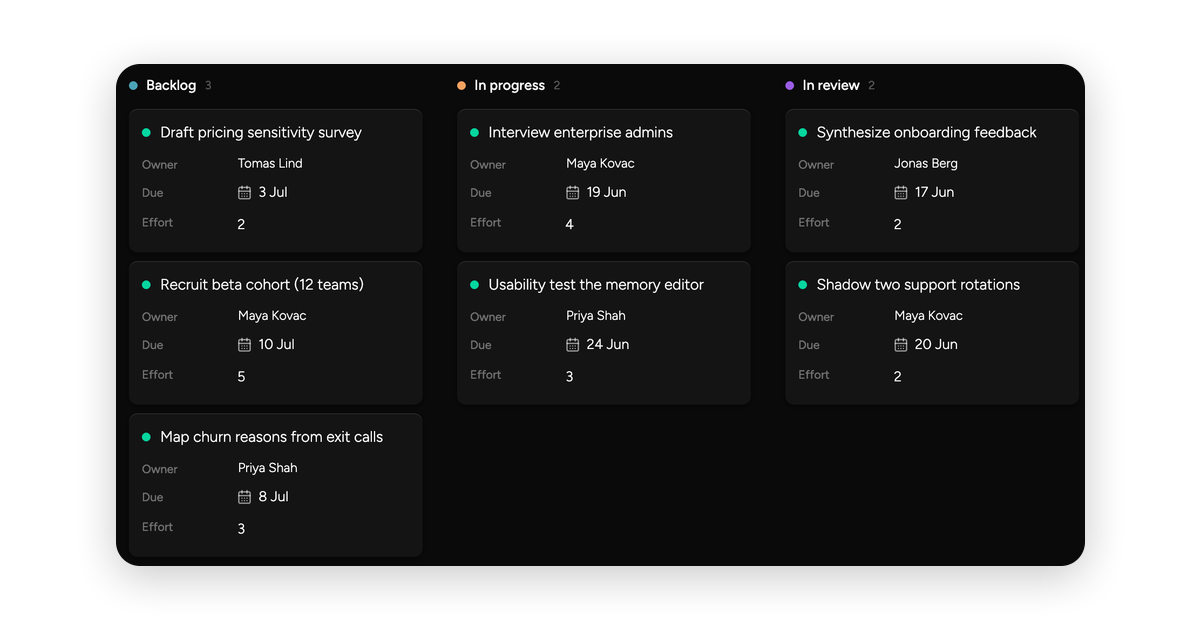Image resolution: width=1200 pixels, height=630 pixels.
Task: Click the Backlog card count 3
Action: 208,86
